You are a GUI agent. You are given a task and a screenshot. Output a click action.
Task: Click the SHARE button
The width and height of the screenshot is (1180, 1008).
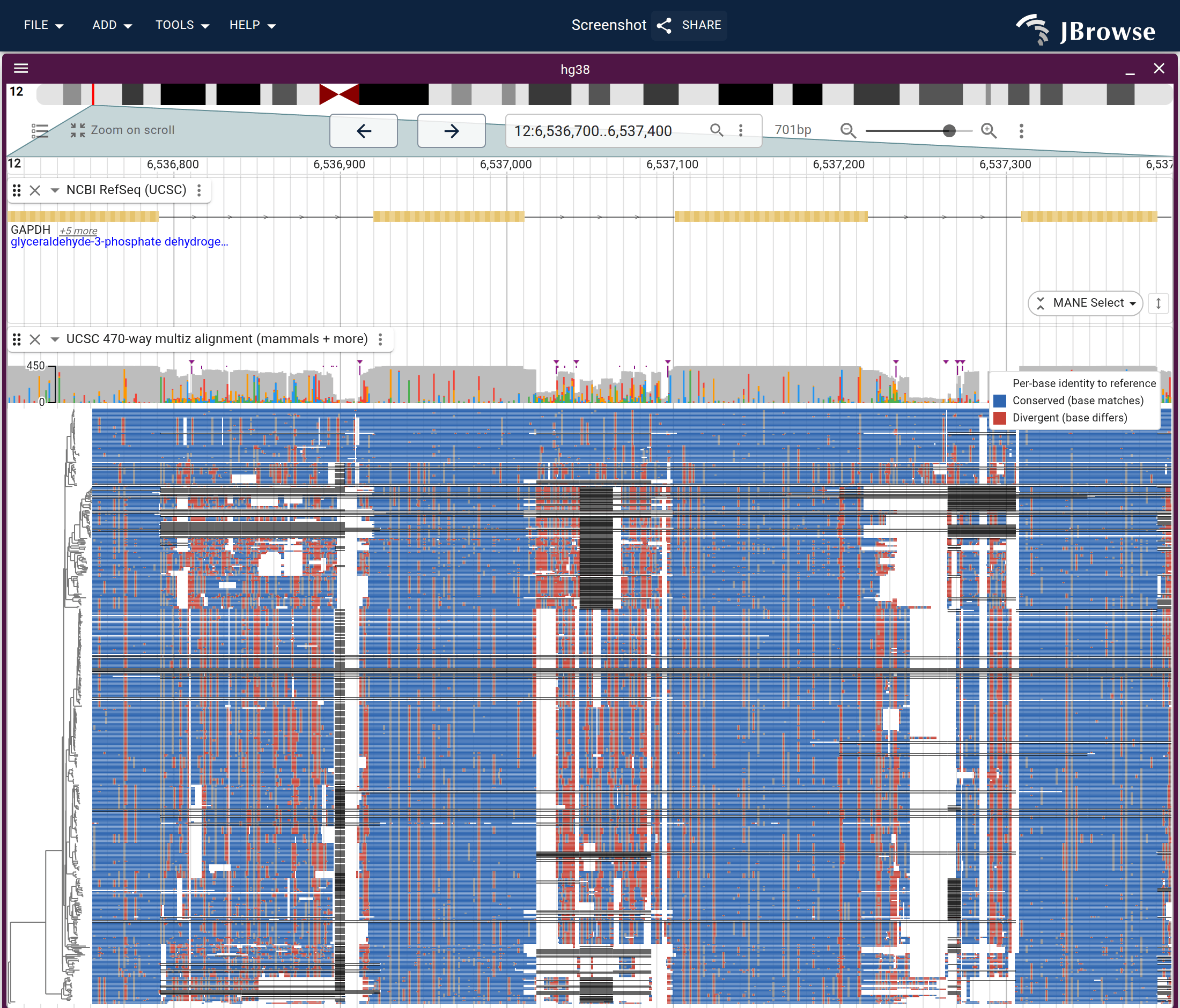click(689, 25)
